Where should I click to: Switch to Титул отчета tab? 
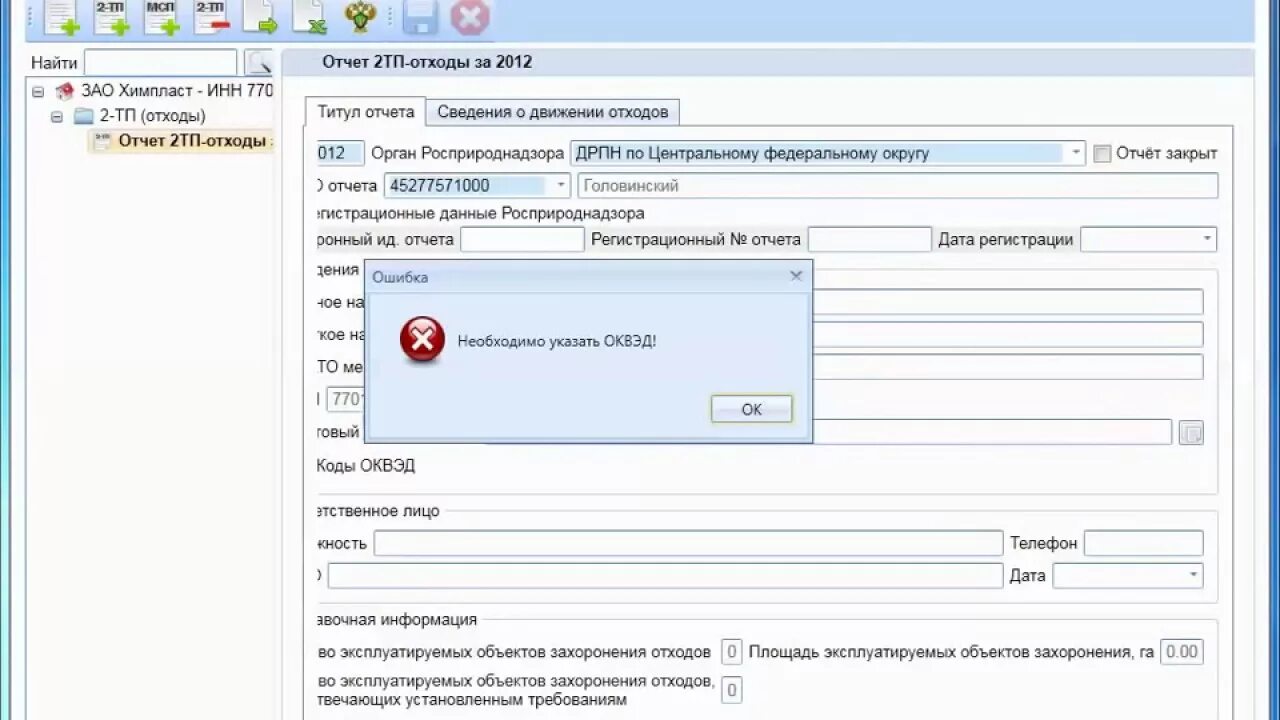pos(366,112)
